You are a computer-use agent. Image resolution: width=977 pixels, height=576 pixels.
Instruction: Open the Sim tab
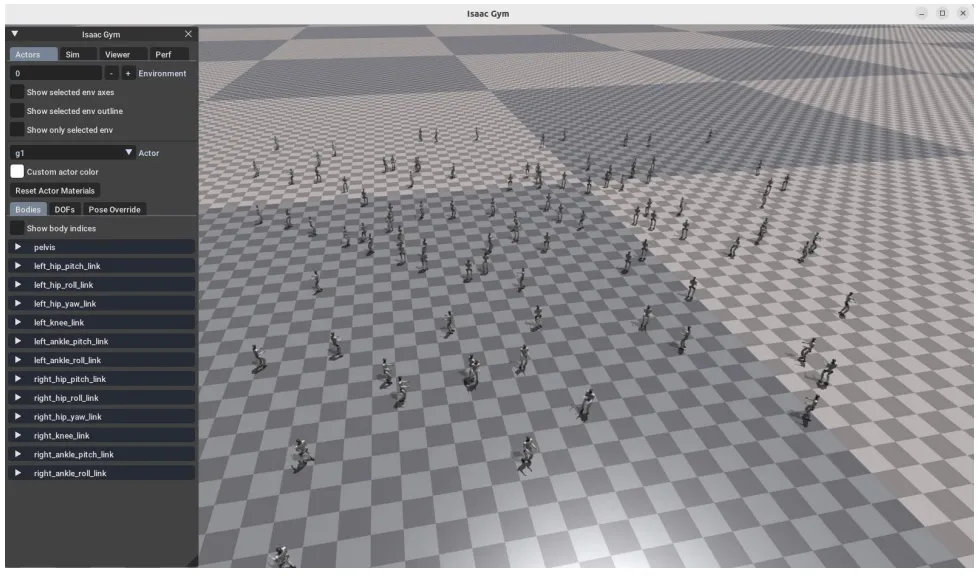coord(79,54)
